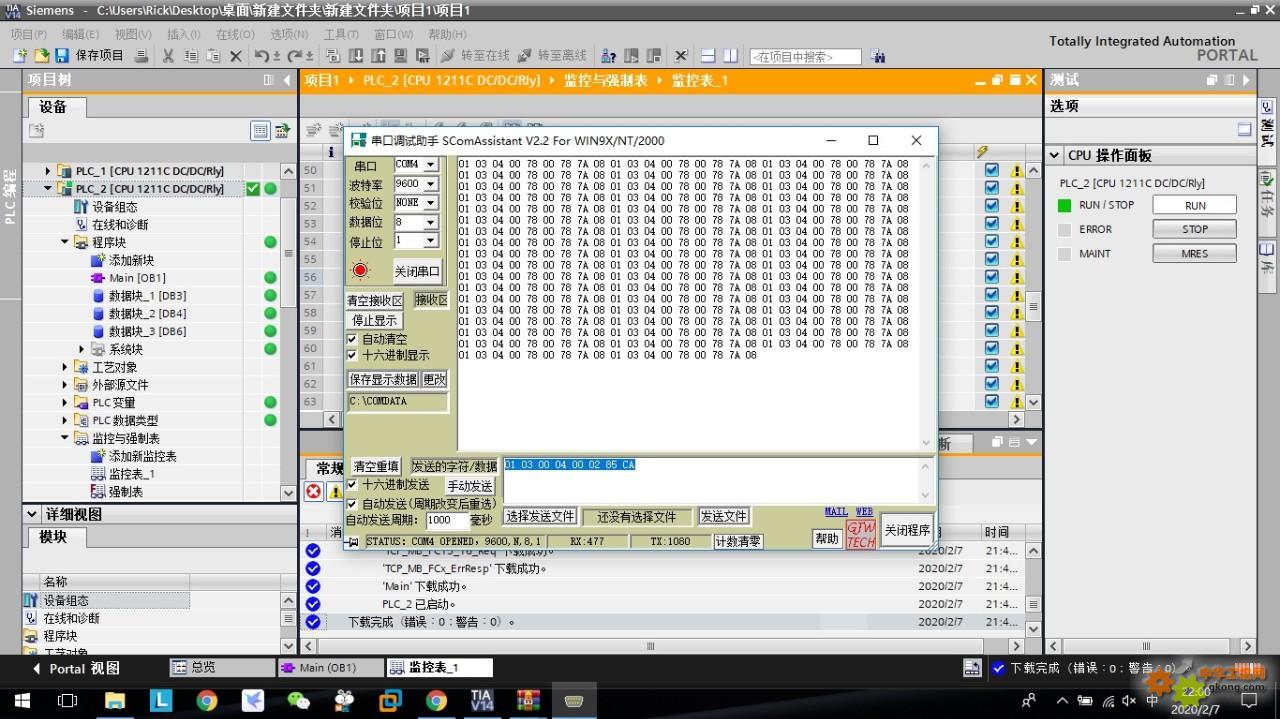Image resolution: width=1280 pixels, height=719 pixels.
Task: Toggle the 十六进制发送 (hex send) checkbox
Action: (352, 485)
